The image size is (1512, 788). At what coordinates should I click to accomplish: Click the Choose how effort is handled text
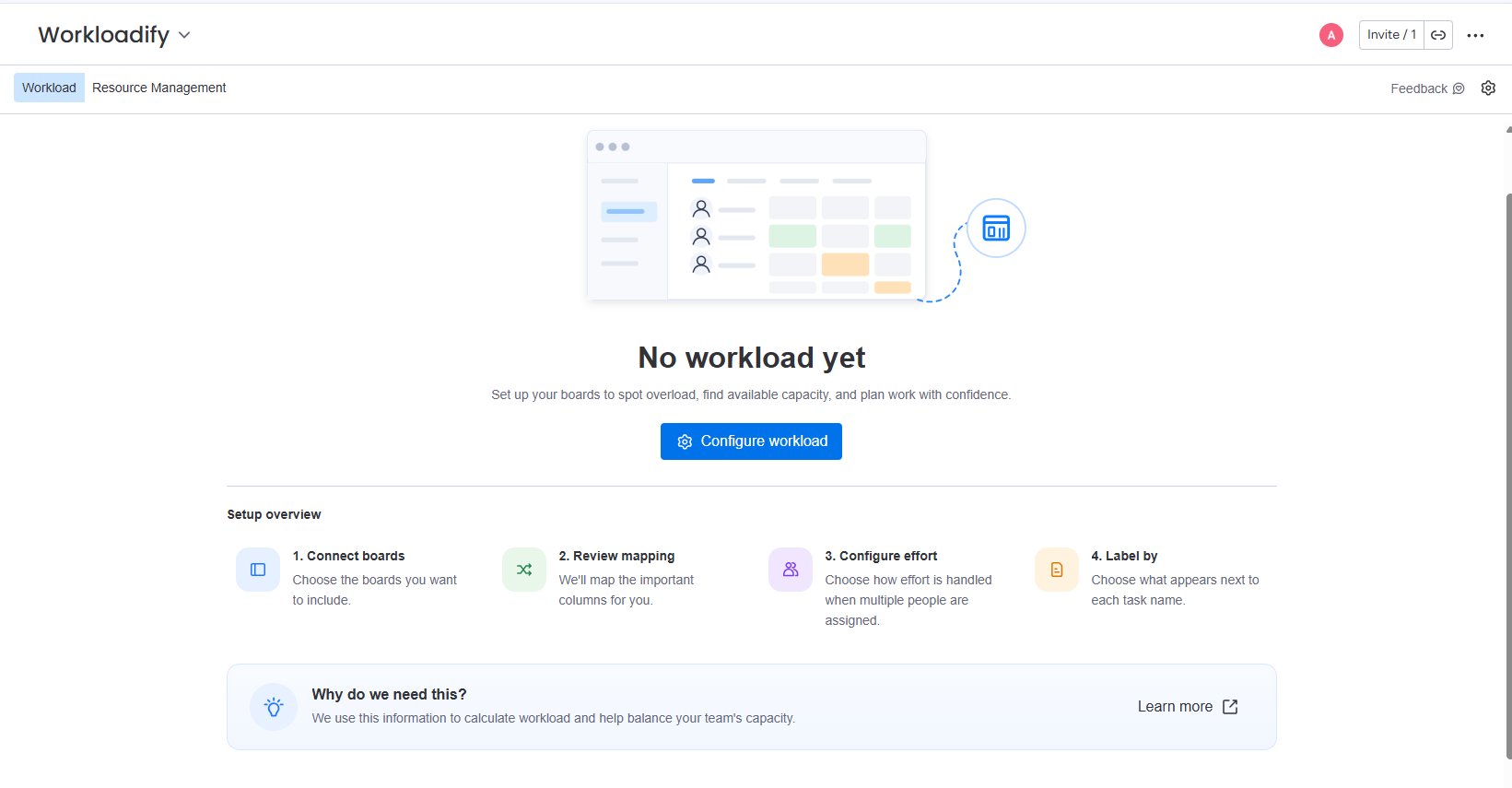908,600
